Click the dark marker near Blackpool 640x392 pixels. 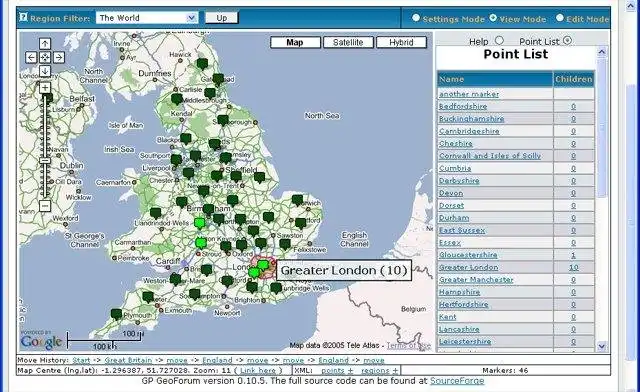[x=186, y=138]
